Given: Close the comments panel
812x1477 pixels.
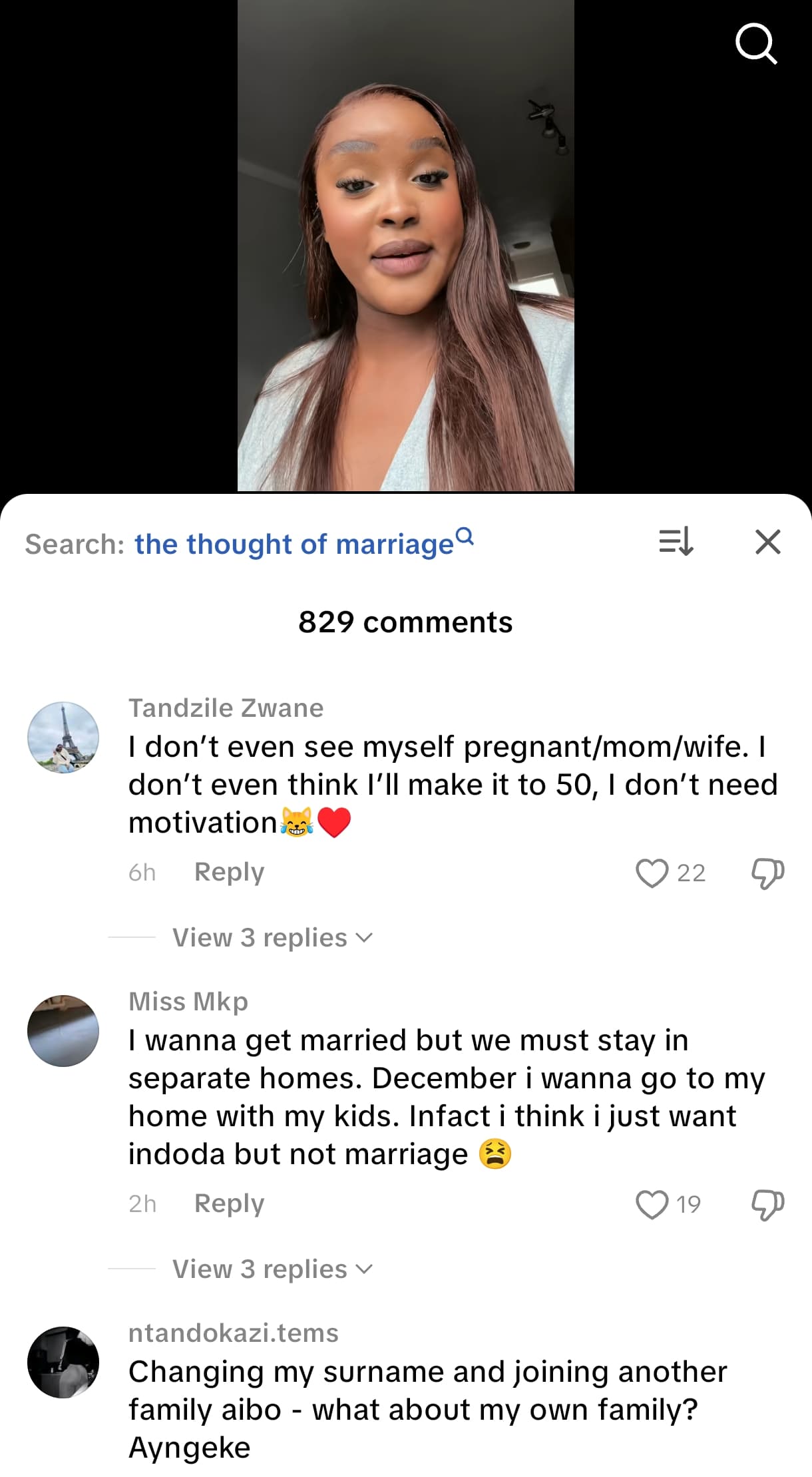Looking at the screenshot, I should click(x=768, y=542).
